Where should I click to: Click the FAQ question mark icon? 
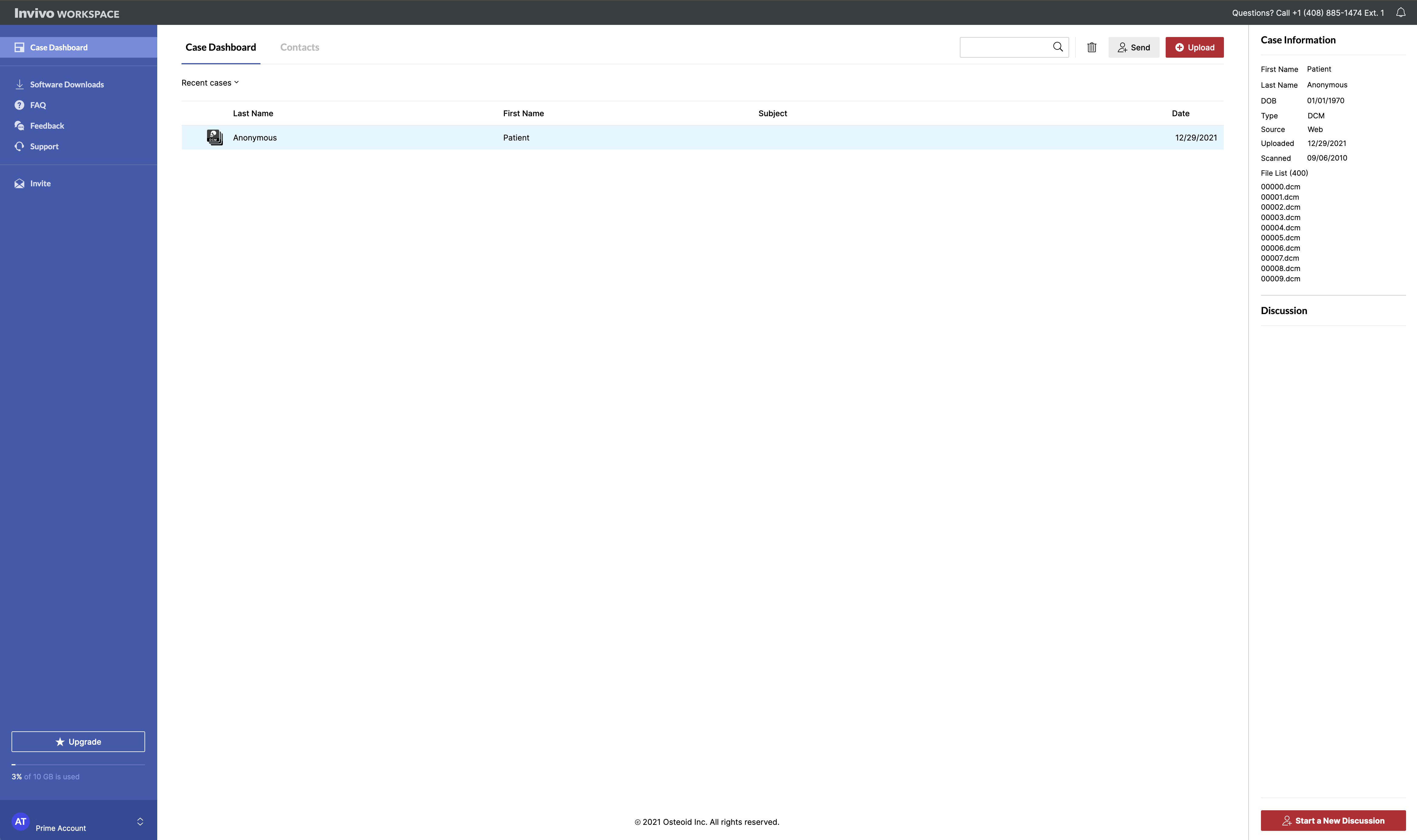tap(20, 105)
